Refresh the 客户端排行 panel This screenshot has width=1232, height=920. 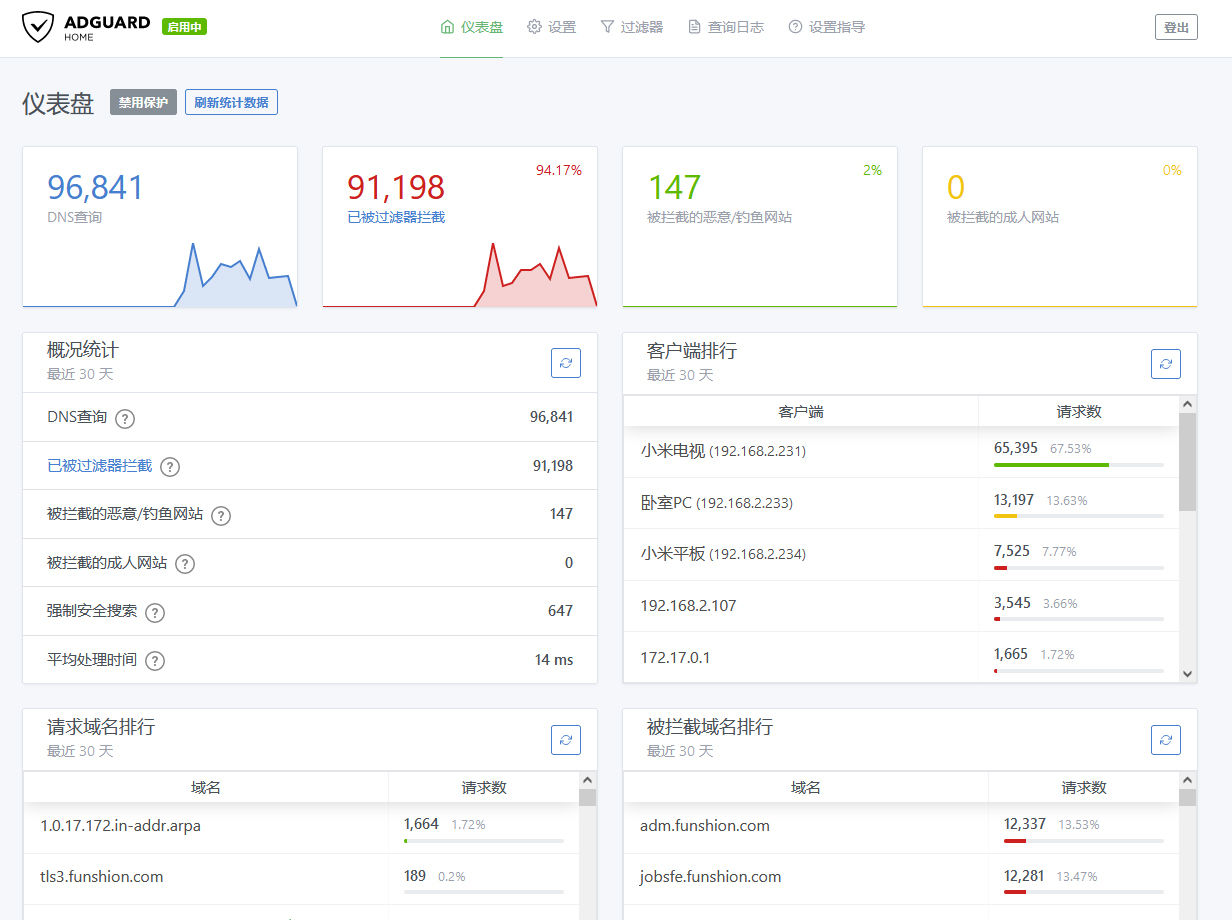pos(1166,364)
